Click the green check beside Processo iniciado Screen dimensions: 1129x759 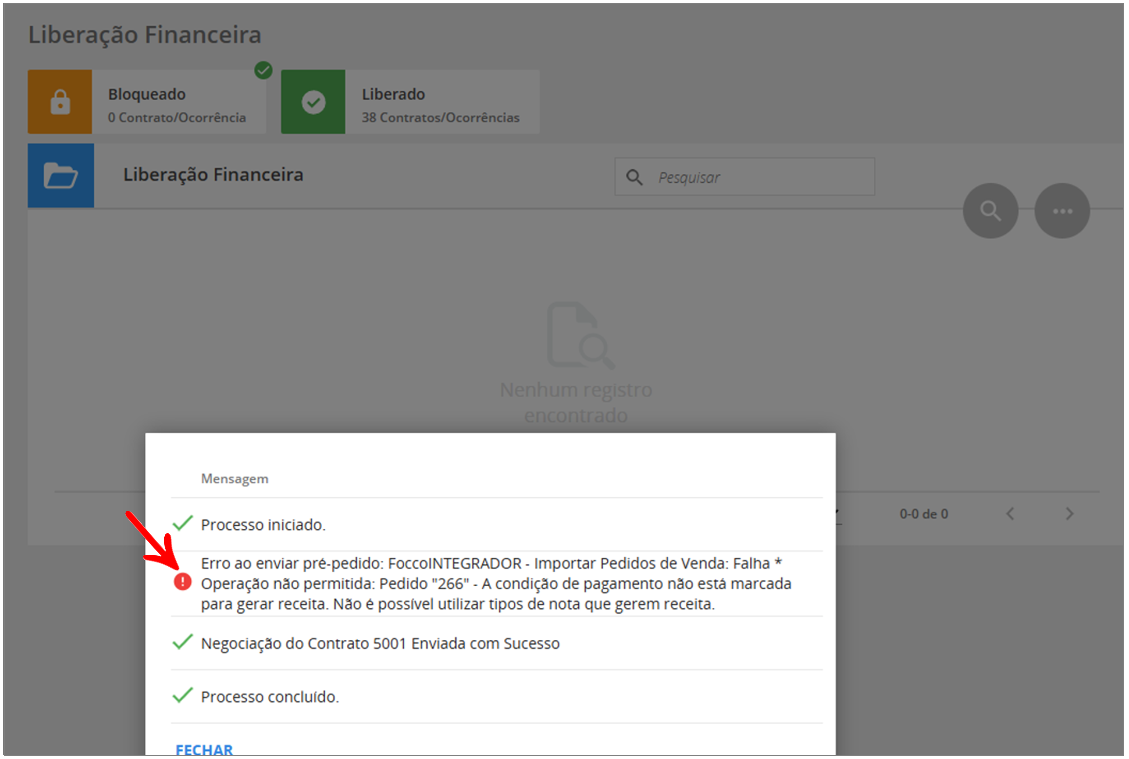point(183,524)
